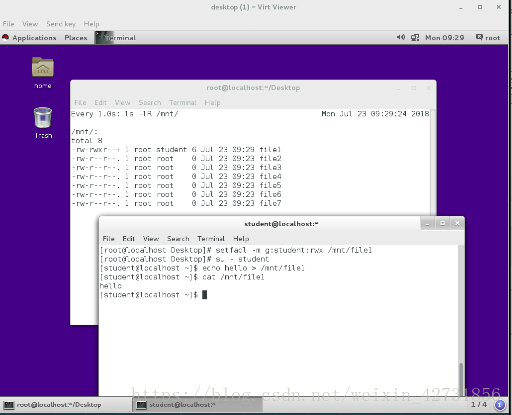Maximize the student@localhost terminal window
This screenshot has width=512, height=415.
(x=442, y=223)
